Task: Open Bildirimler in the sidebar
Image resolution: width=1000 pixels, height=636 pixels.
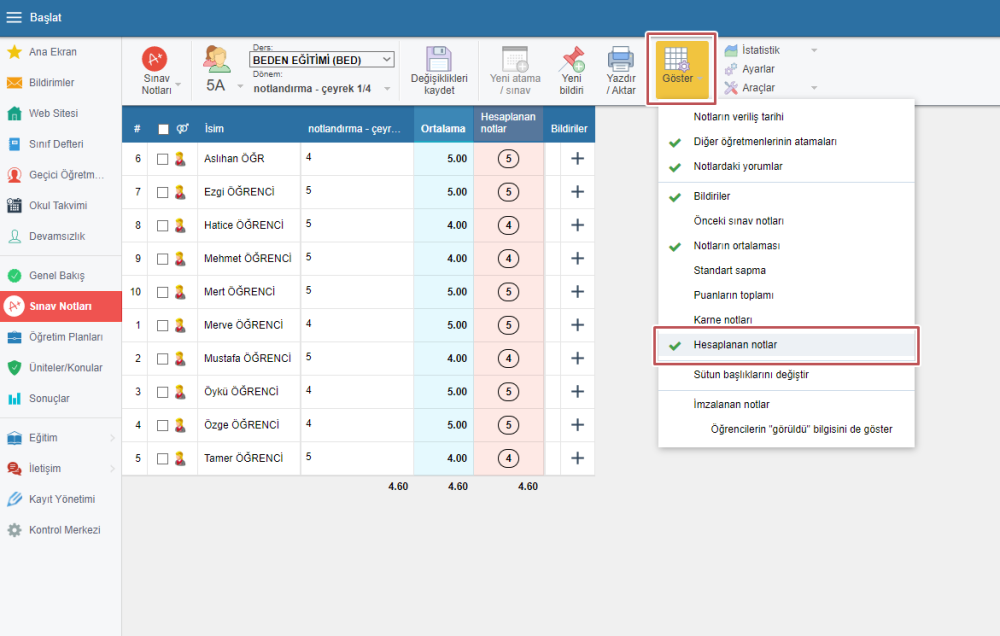Action: pos(52,83)
